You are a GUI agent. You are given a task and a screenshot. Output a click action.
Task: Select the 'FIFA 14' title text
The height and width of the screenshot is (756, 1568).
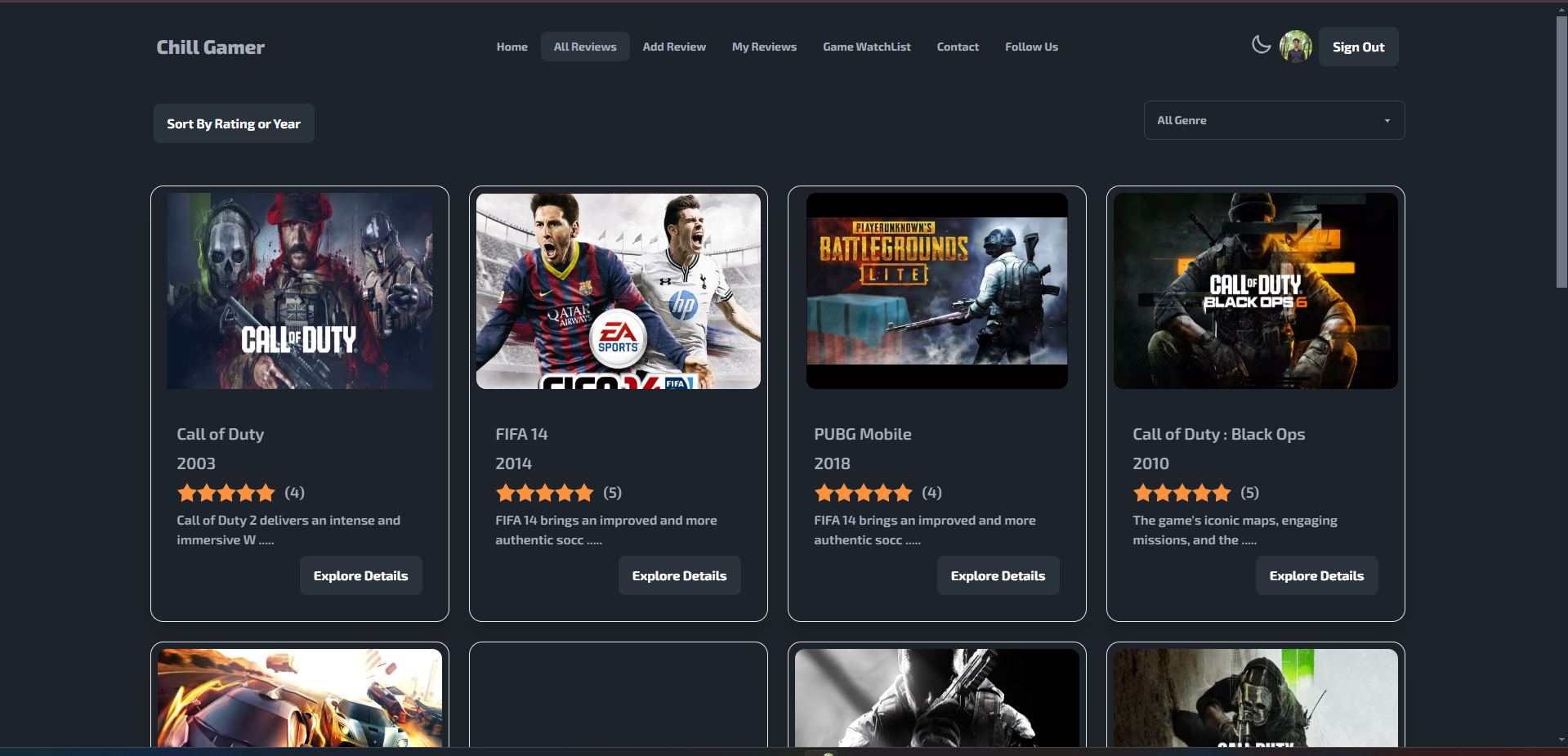click(521, 434)
